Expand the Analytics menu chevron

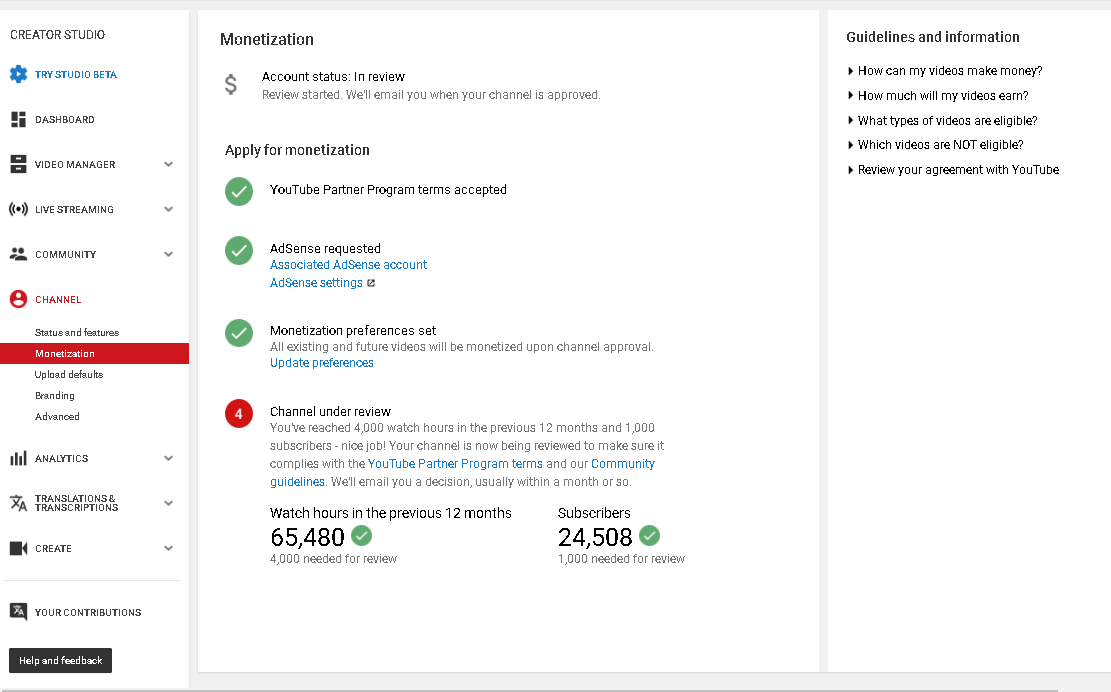[x=169, y=458]
